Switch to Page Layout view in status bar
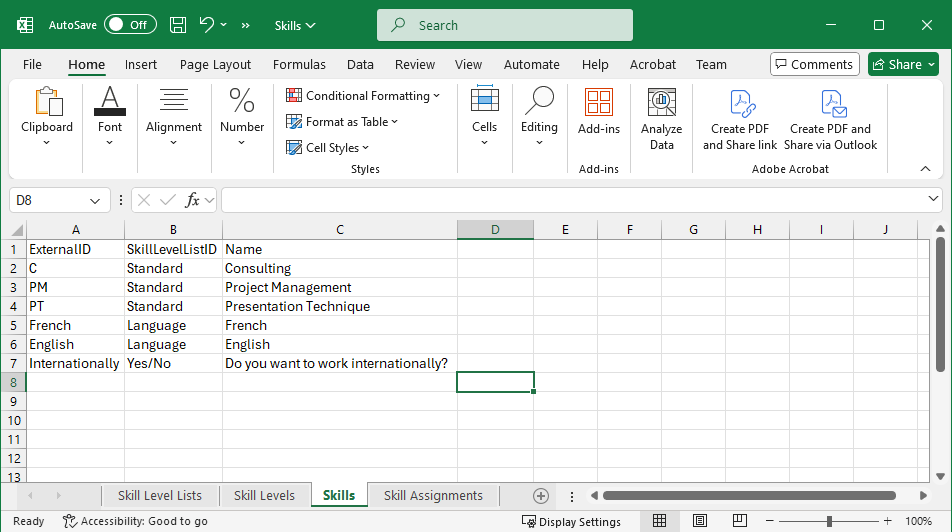 (699, 521)
